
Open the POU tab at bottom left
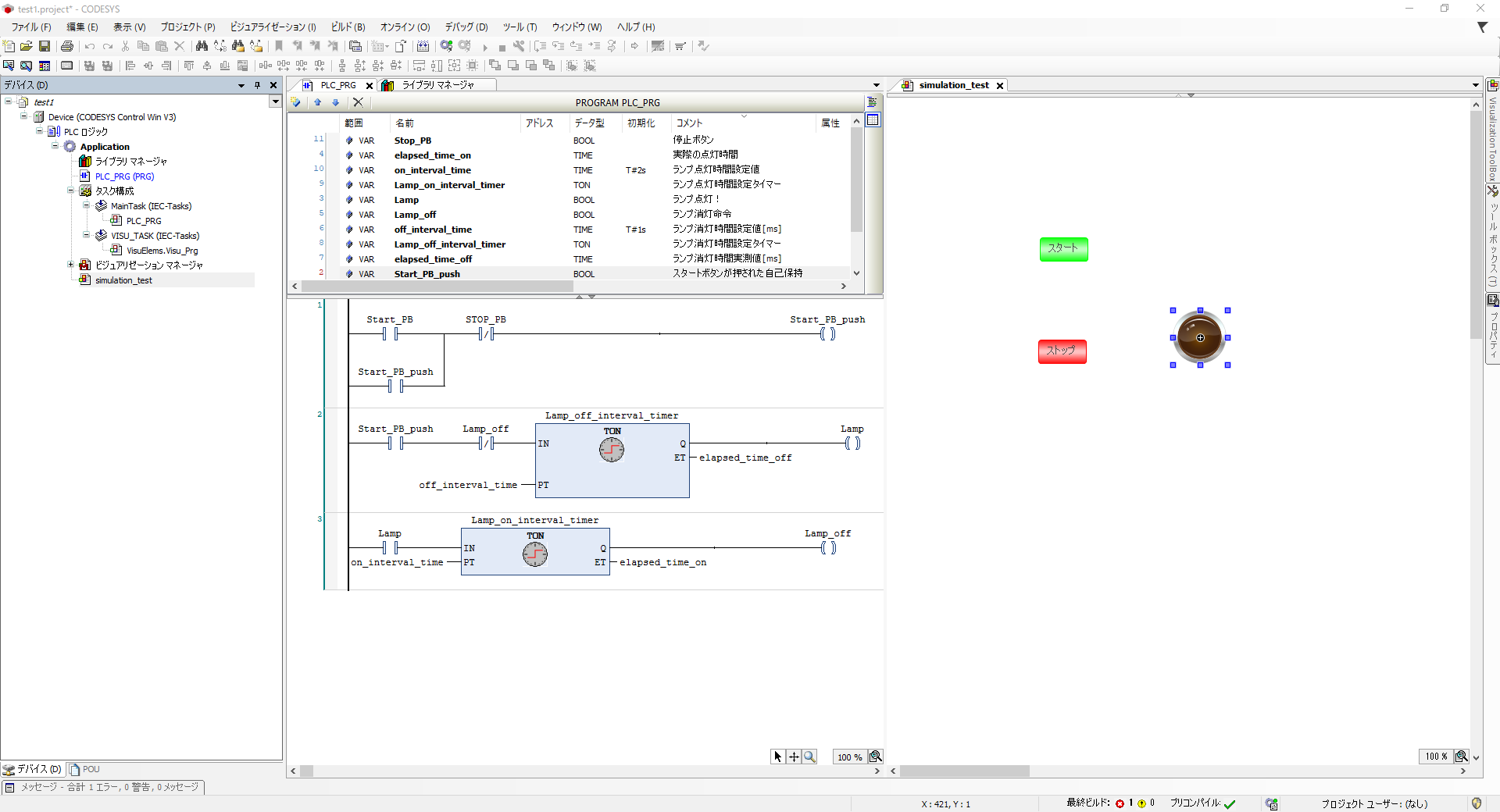(x=85, y=769)
